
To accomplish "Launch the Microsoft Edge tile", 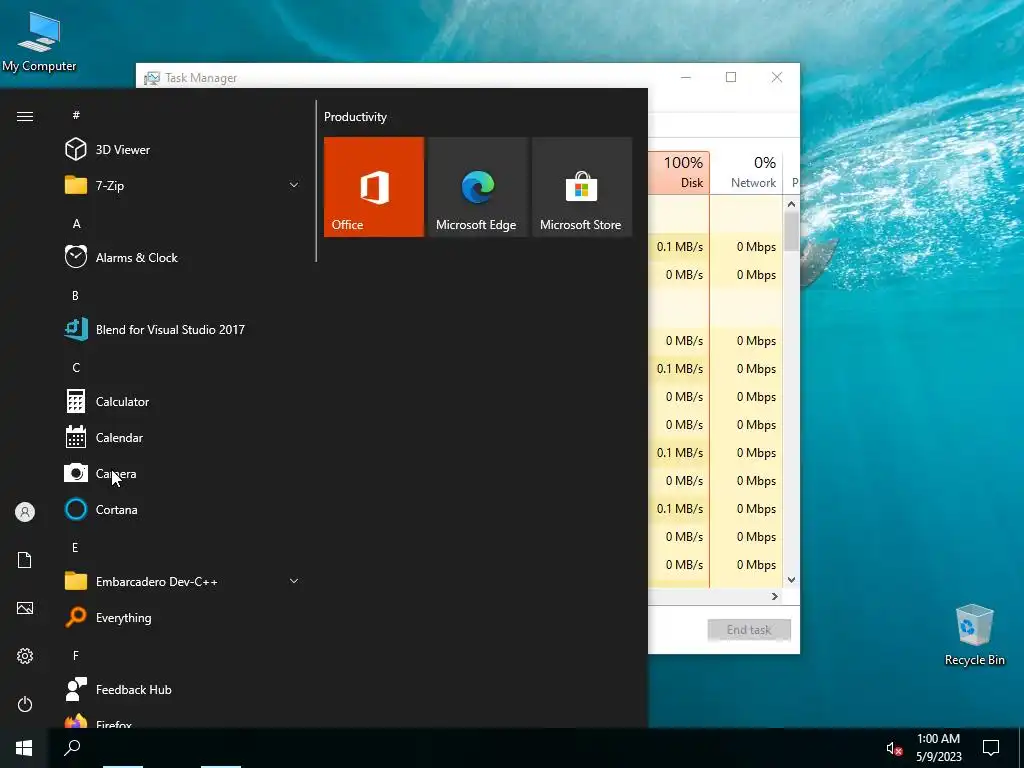I will click(x=477, y=187).
